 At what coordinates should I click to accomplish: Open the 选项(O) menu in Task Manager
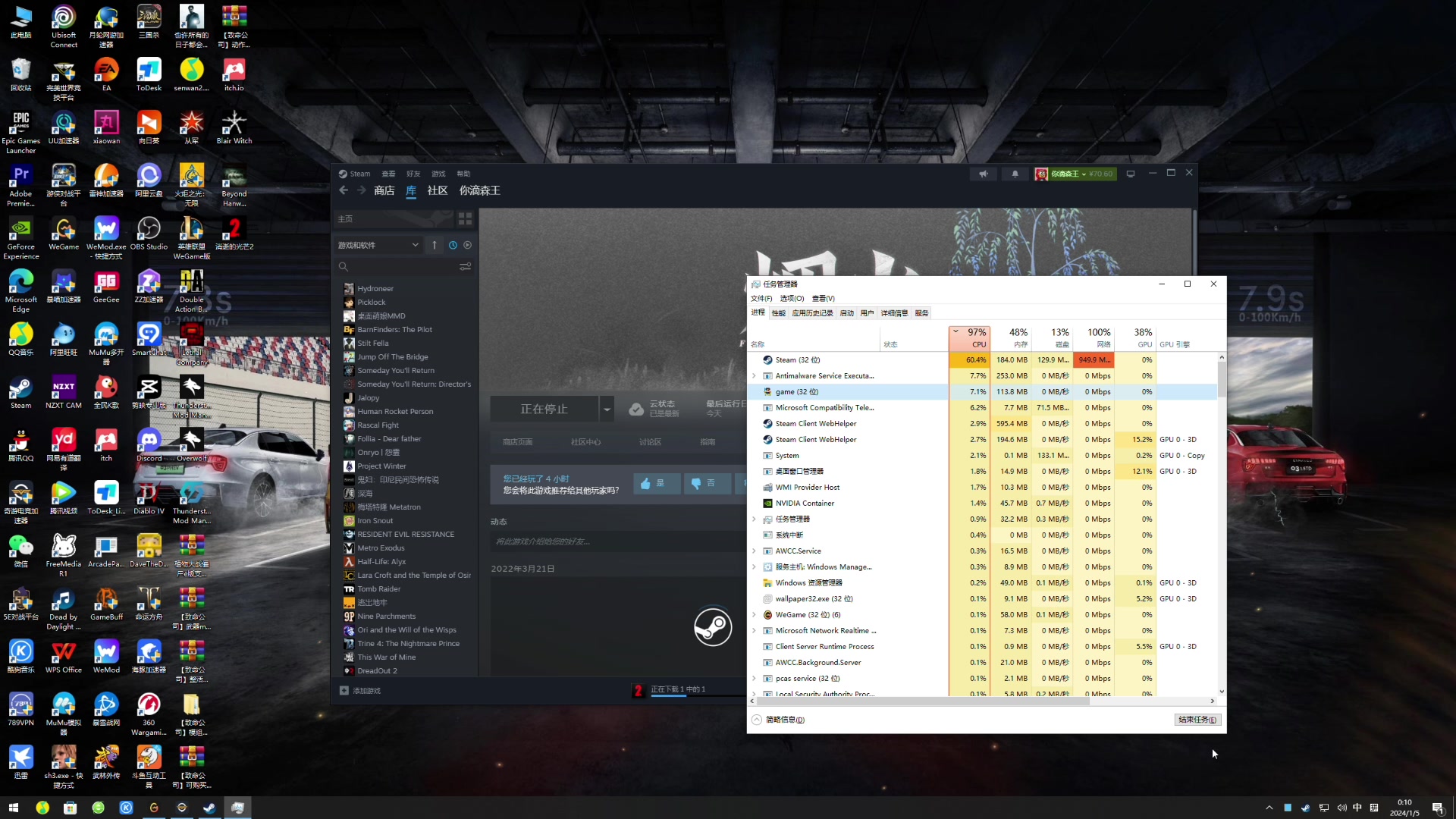[x=792, y=299]
